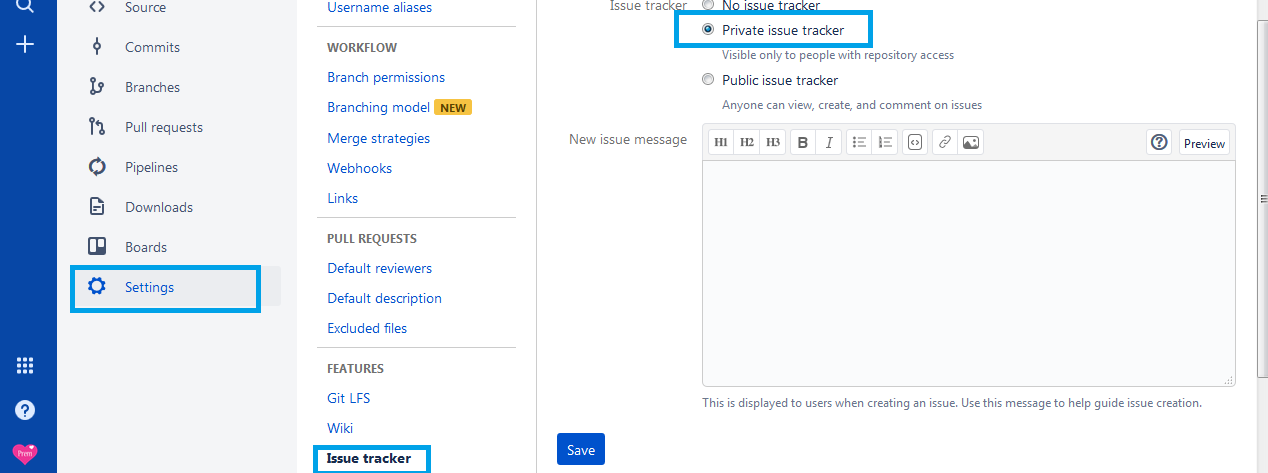Select No issue tracker radio option
This screenshot has width=1268, height=473.
click(x=708, y=6)
